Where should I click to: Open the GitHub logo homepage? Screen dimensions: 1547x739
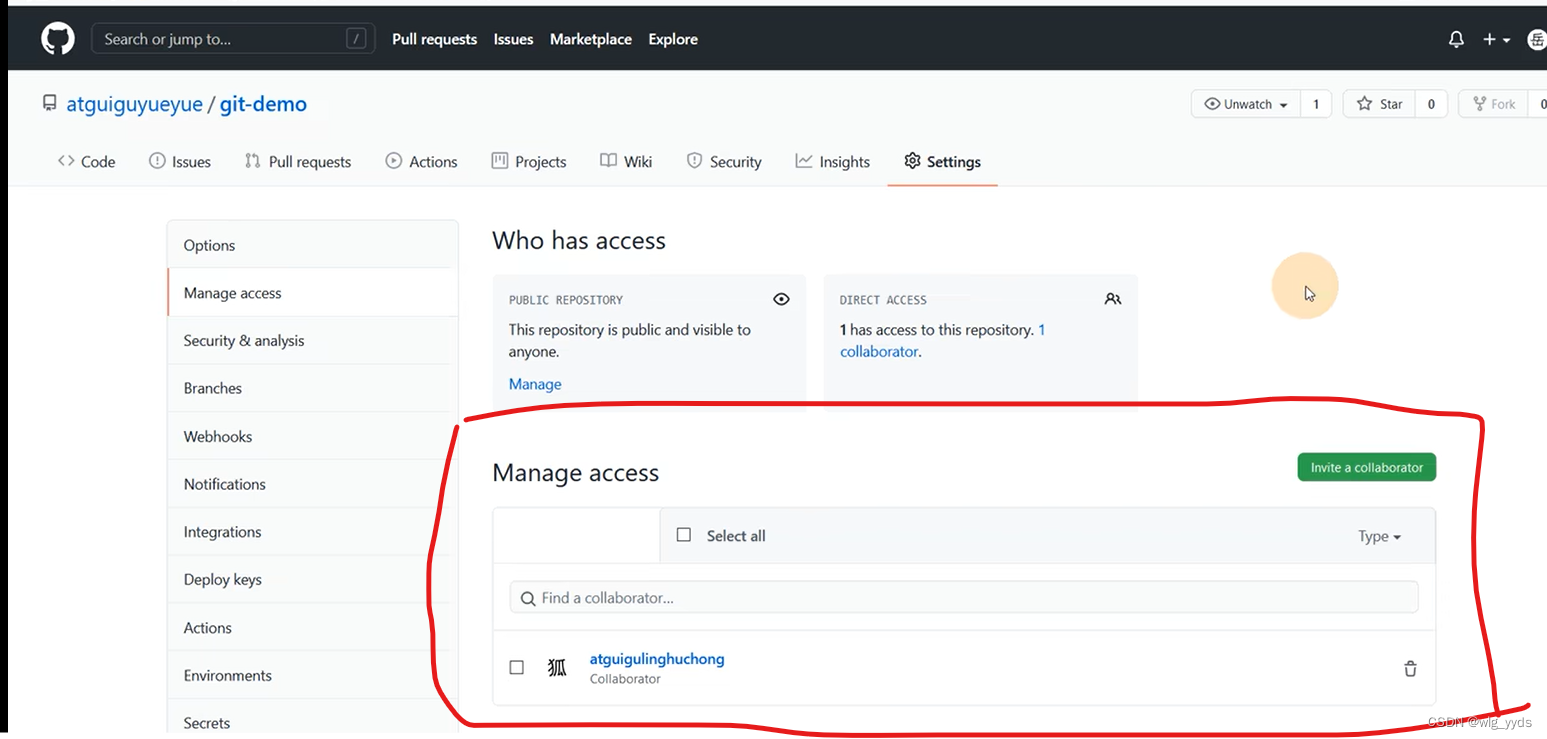tap(58, 39)
